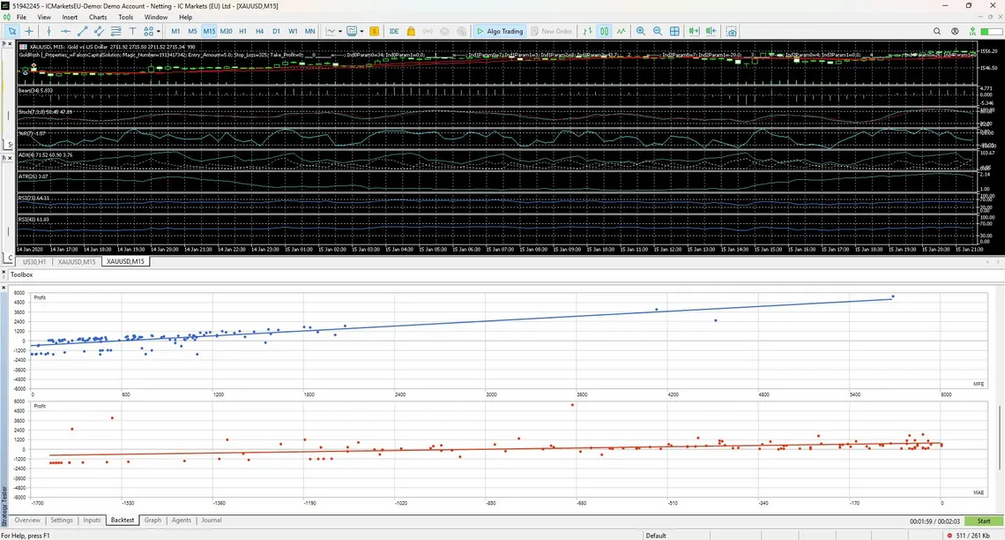Toggle Algo Trading
This screenshot has width=1005, height=540.
tap(500, 31)
